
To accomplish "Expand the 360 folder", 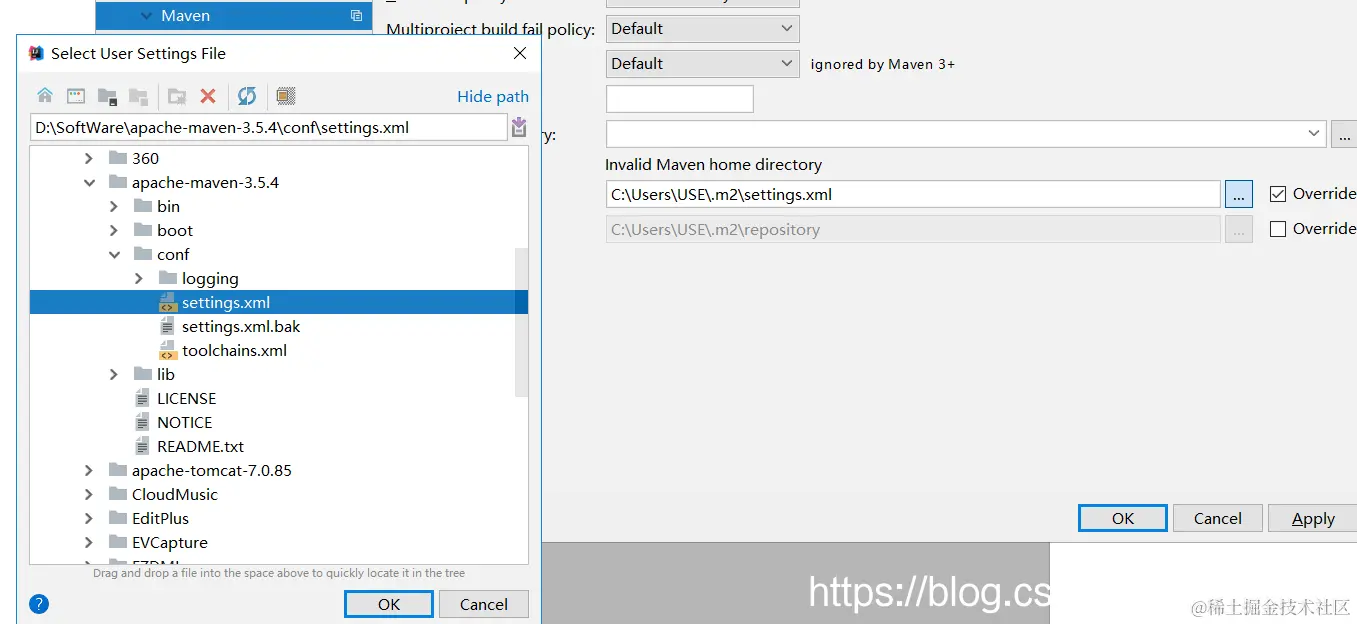I will coord(89,158).
